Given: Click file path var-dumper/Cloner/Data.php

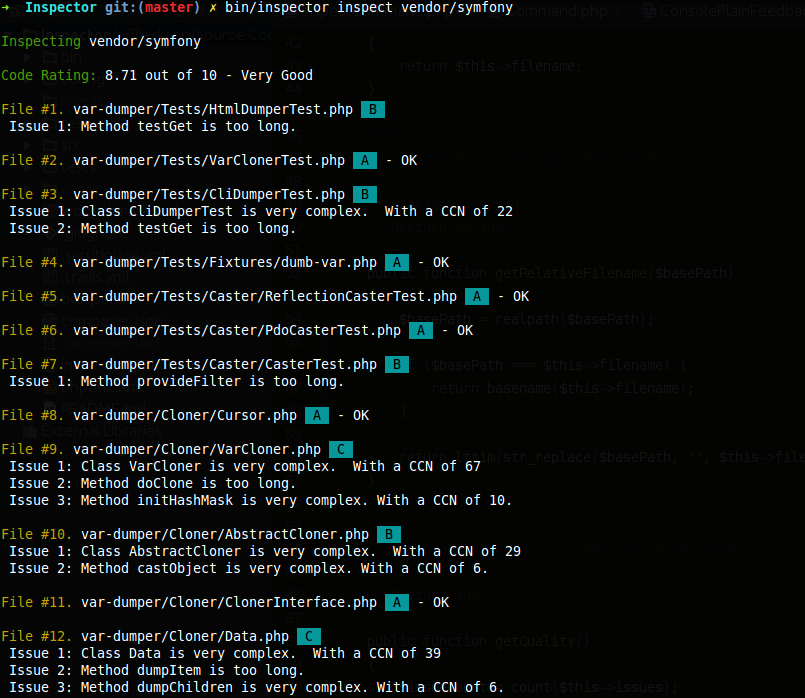Looking at the screenshot, I should 185,636.
